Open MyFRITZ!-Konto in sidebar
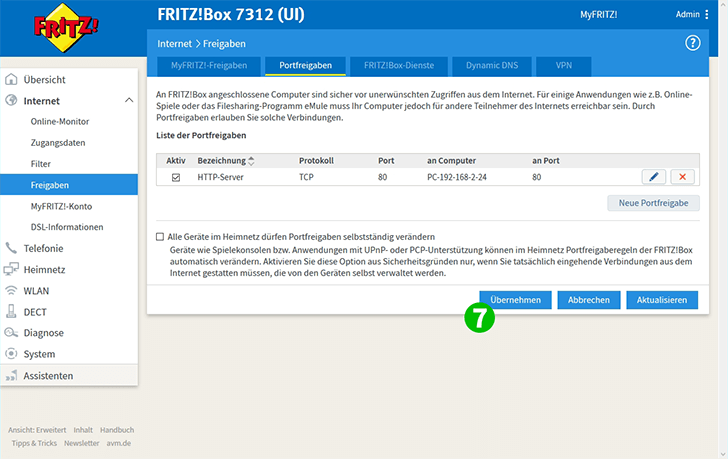Viewport: 728px width, 459px height. 61,206
